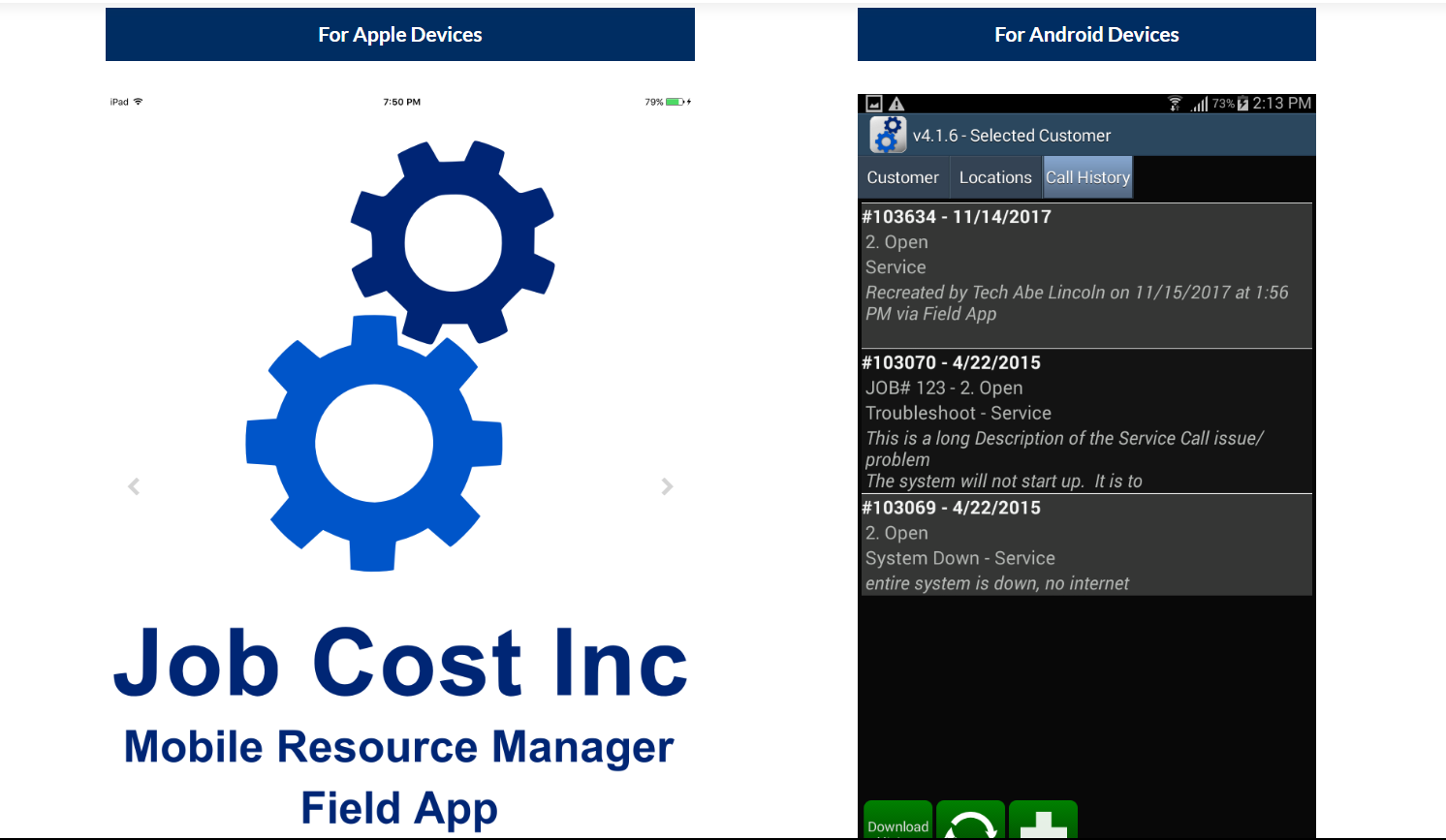
Task: Tap the green plus icon to add a call
Action: pyautogui.click(x=1043, y=824)
